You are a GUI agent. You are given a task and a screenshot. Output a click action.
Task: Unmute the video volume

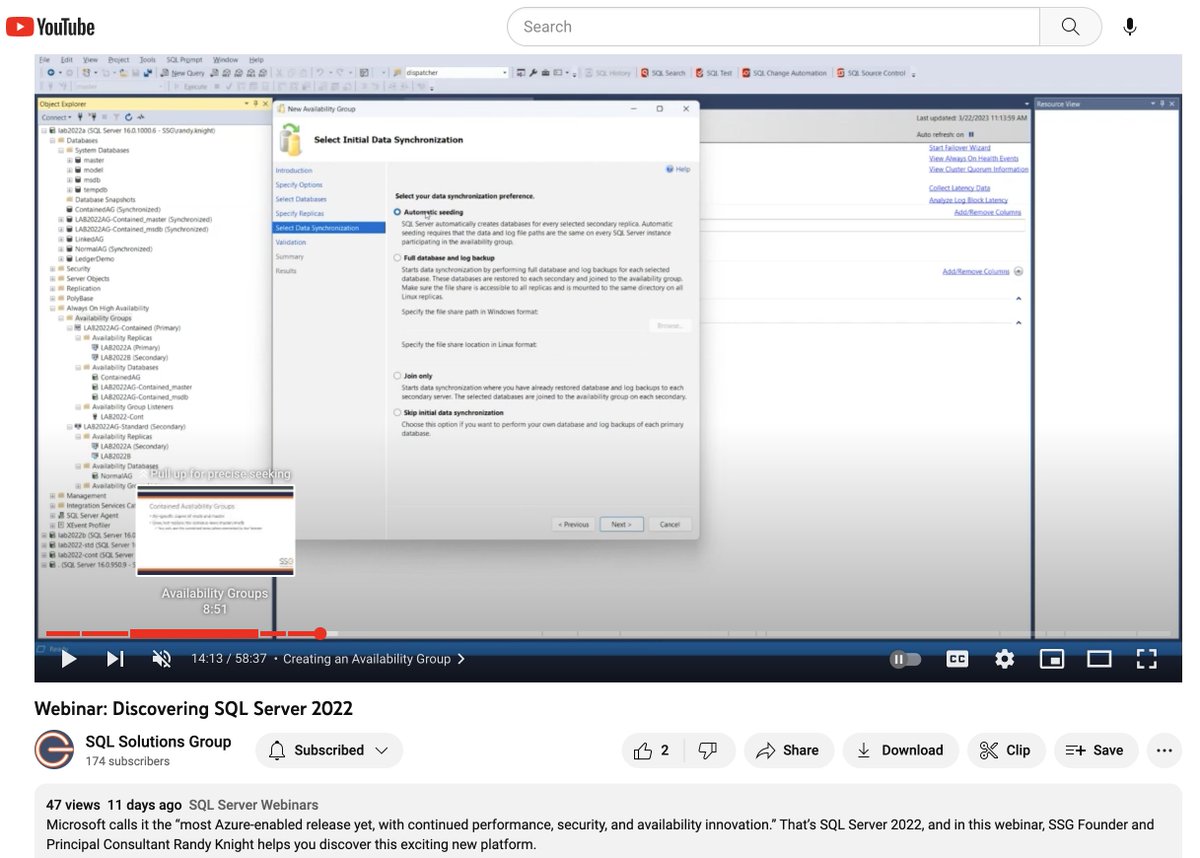click(161, 659)
